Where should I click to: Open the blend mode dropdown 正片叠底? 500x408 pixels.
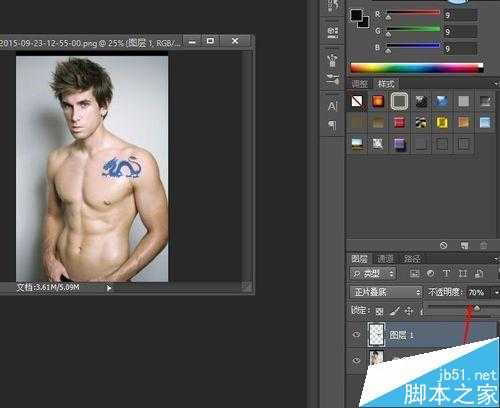[386, 292]
